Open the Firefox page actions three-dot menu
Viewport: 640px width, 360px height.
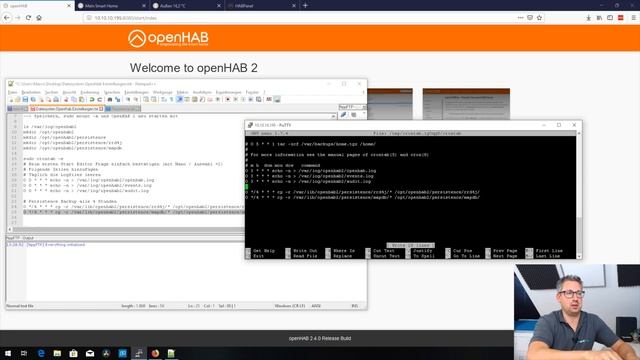520,18
